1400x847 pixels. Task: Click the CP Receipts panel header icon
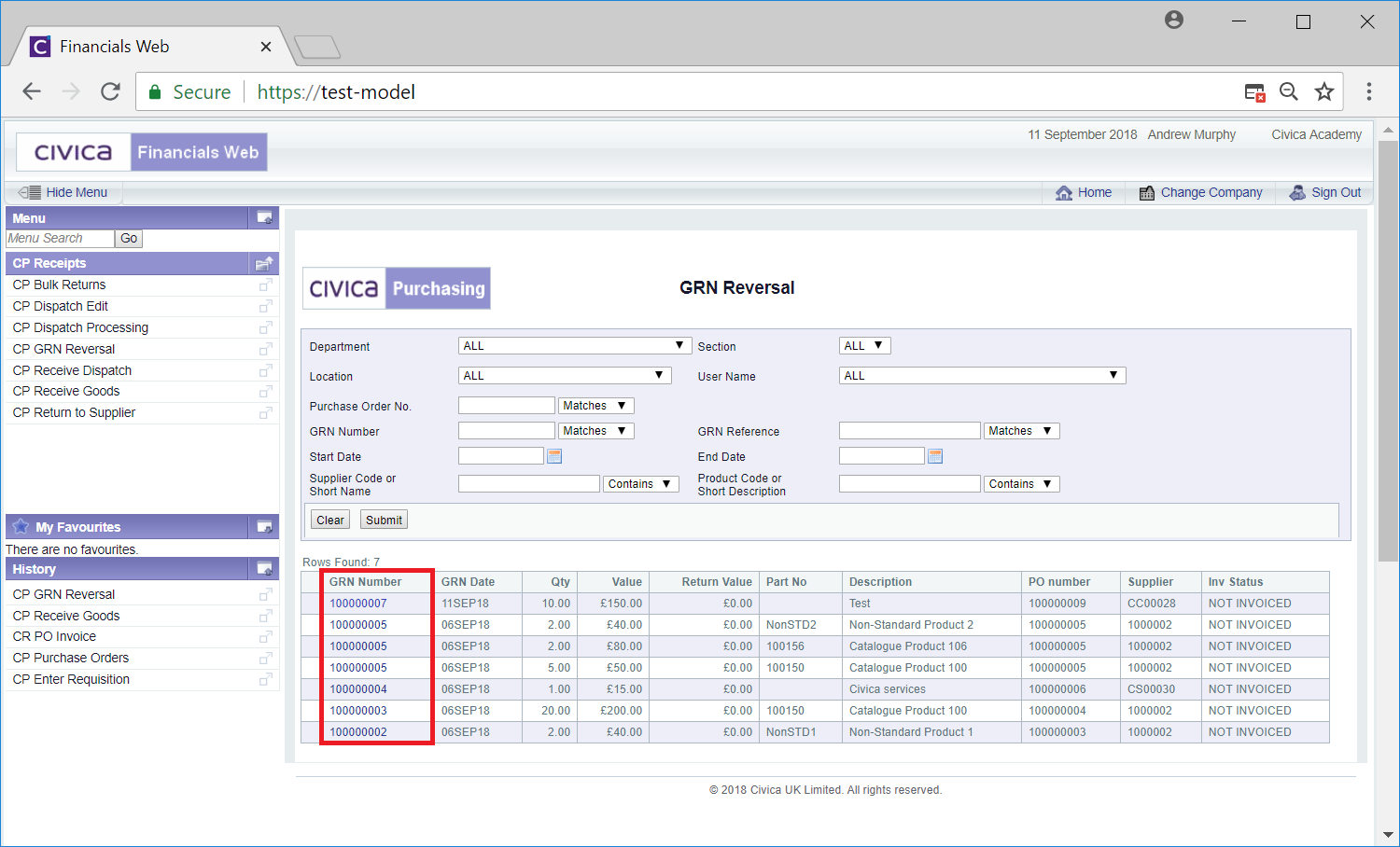point(265,263)
